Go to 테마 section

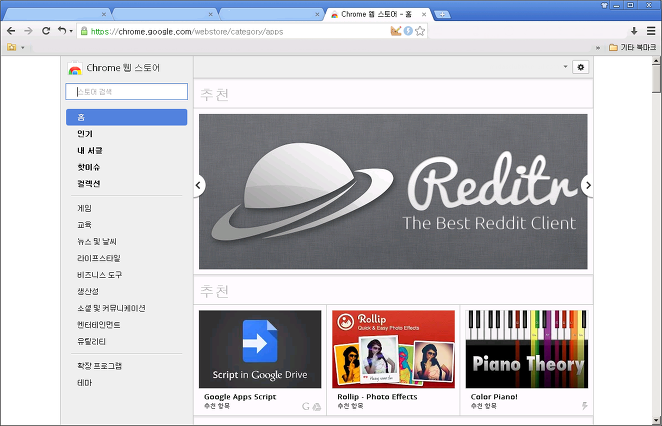(84, 383)
